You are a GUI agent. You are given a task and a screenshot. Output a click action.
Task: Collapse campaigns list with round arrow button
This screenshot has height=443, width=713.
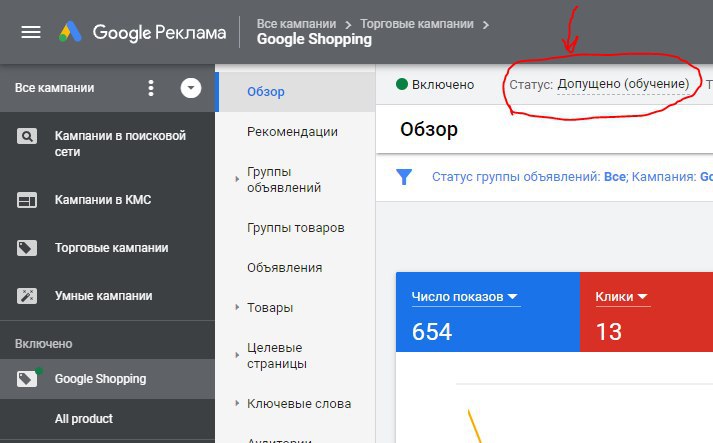pyautogui.click(x=191, y=88)
